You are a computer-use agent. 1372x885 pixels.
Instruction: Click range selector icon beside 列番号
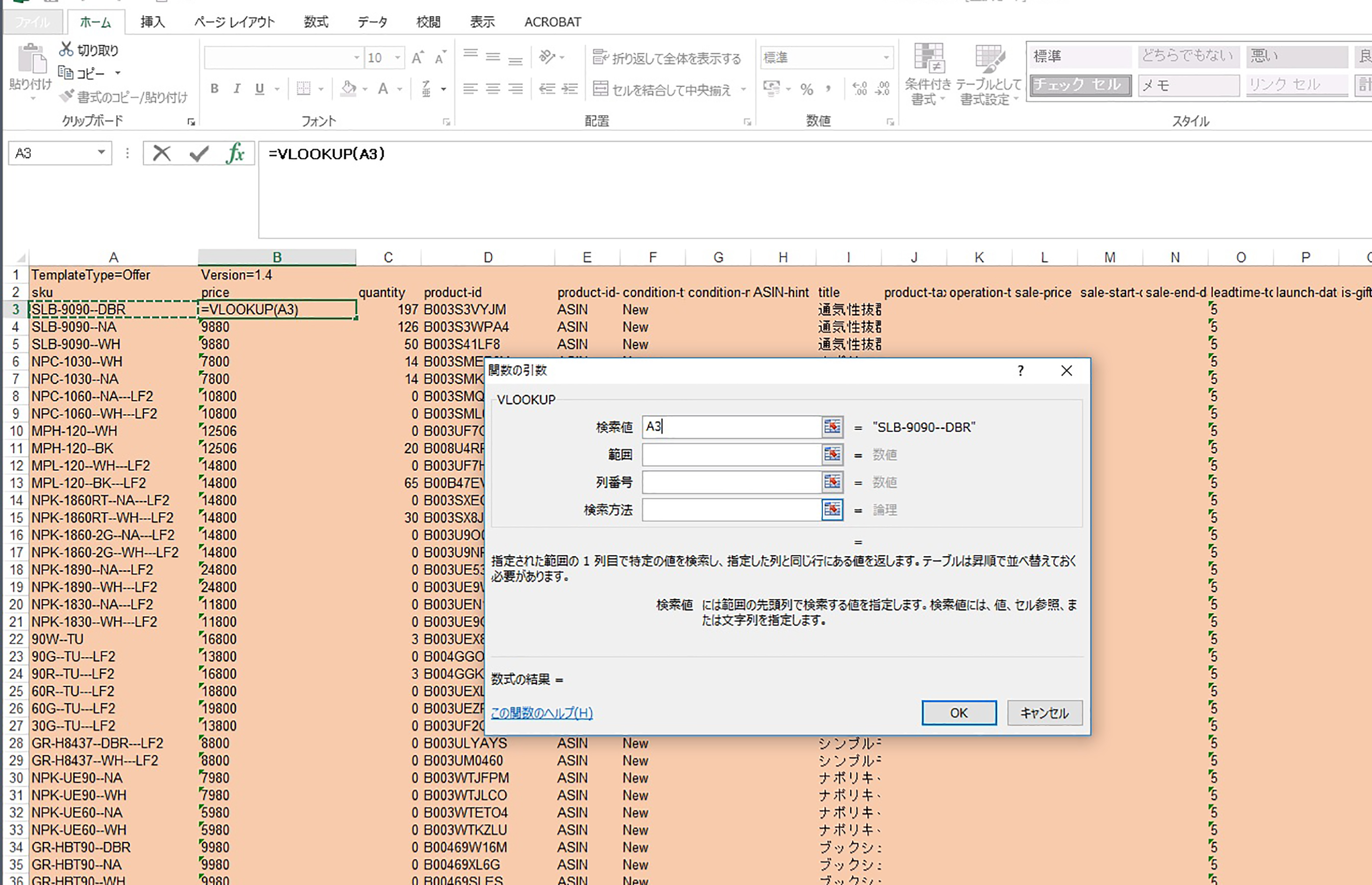pos(832,482)
